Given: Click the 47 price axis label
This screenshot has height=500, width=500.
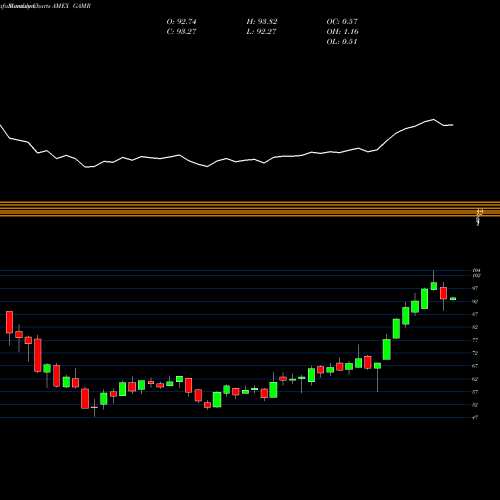Looking at the screenshot, I should coord(475,417).
